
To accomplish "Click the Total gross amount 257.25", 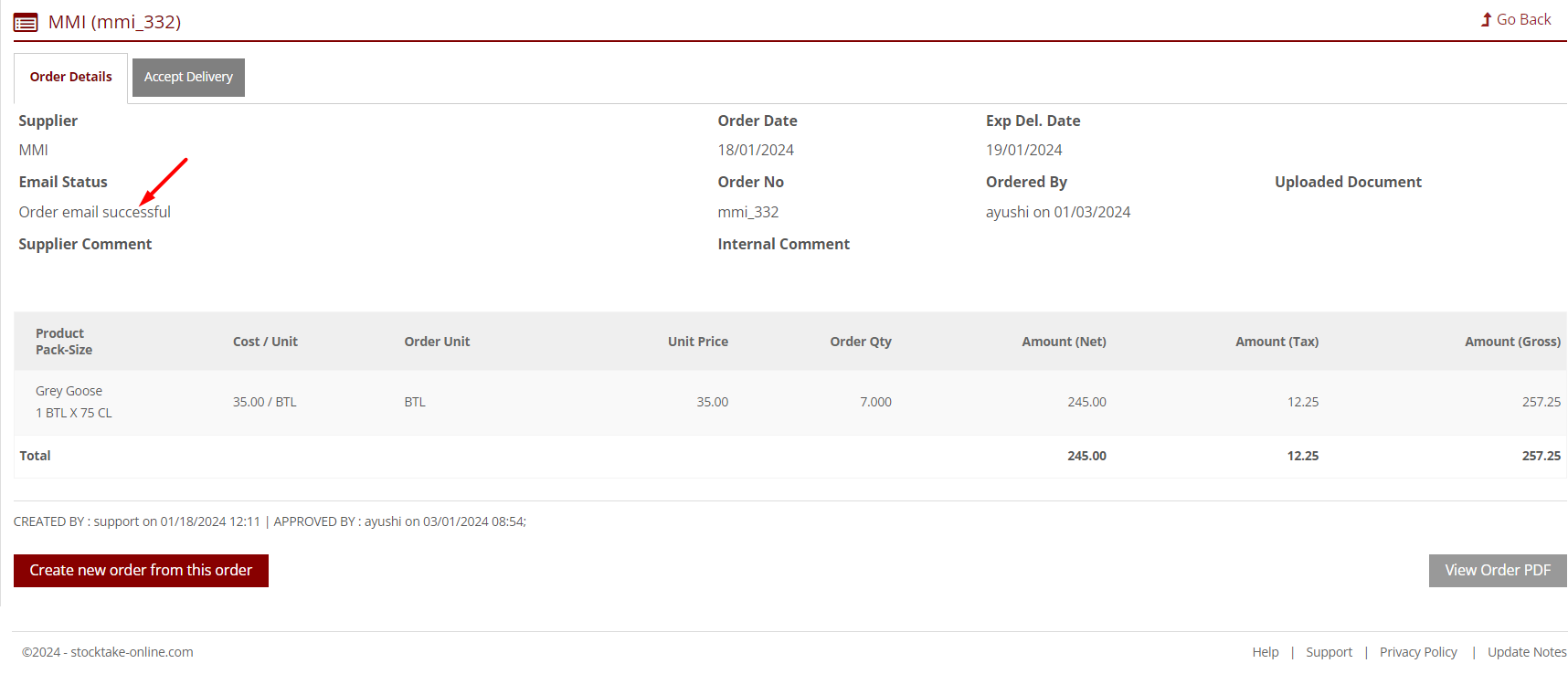I will (x=1541, y=456).
